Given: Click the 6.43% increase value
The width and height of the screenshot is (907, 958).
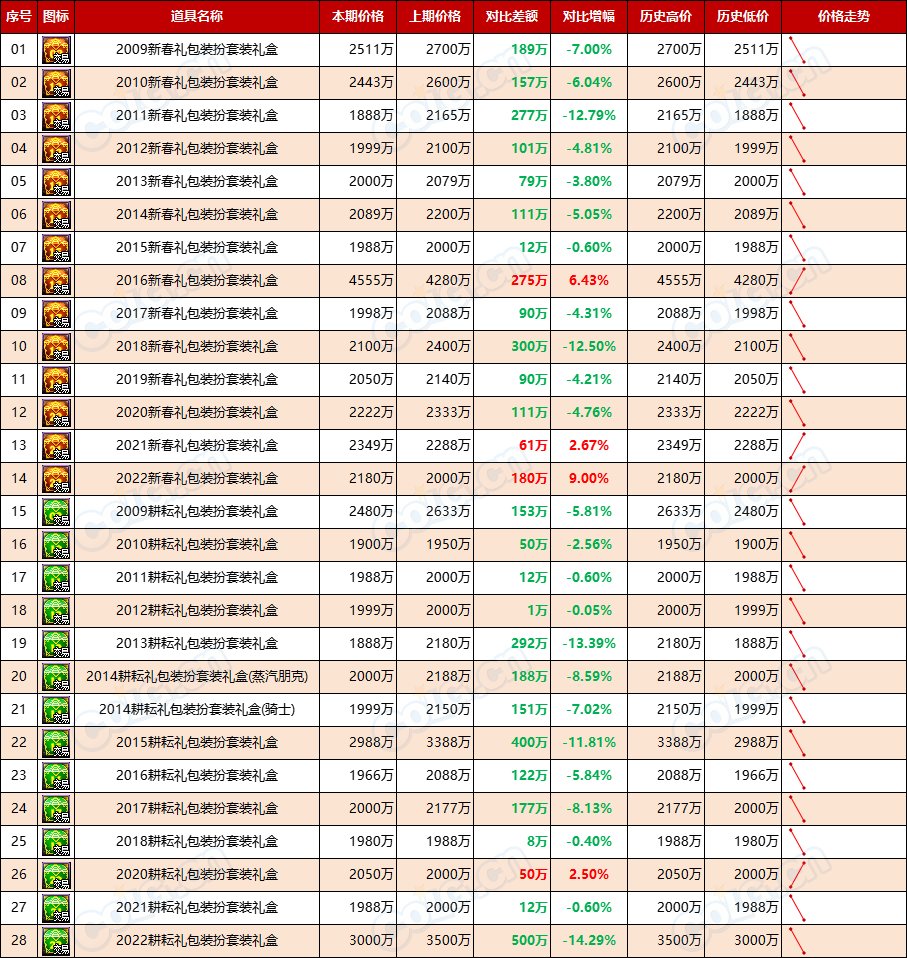Looking at the screenshot, I should coord(589,281).
